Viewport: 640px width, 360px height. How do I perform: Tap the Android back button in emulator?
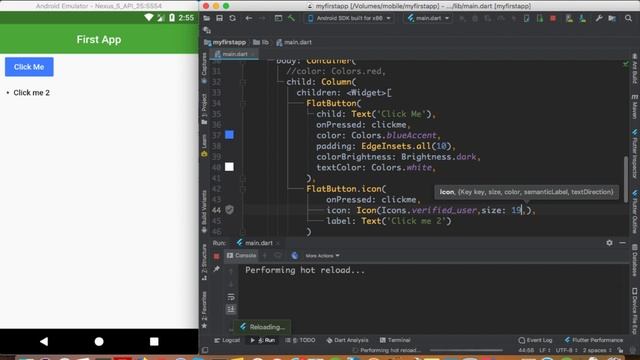[x=44, y=341]
